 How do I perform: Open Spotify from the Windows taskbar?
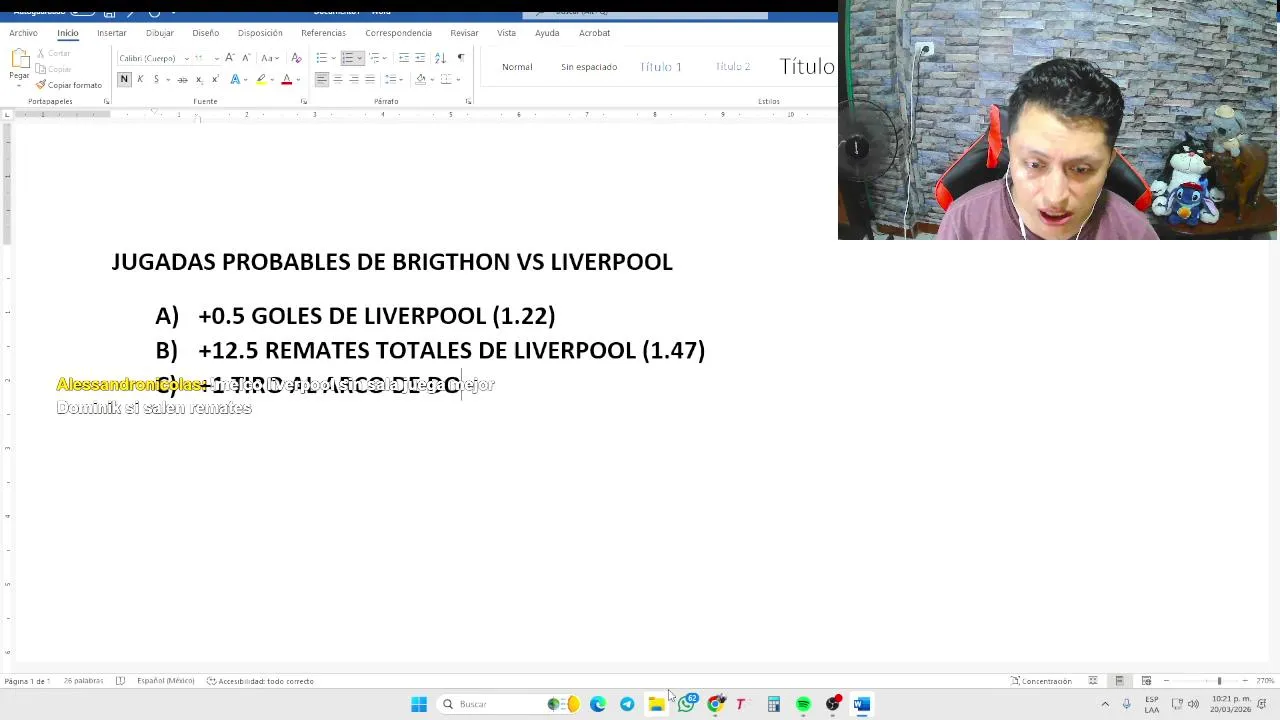point(803,704)
